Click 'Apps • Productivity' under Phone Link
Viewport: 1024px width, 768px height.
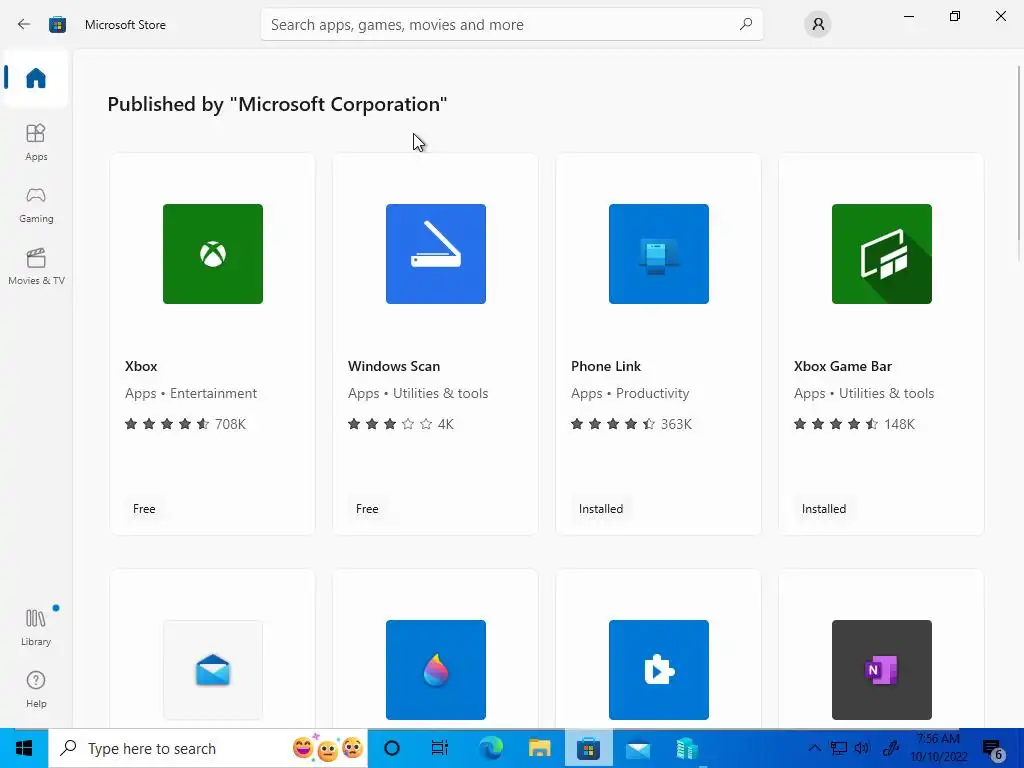[x=630, y=393]
